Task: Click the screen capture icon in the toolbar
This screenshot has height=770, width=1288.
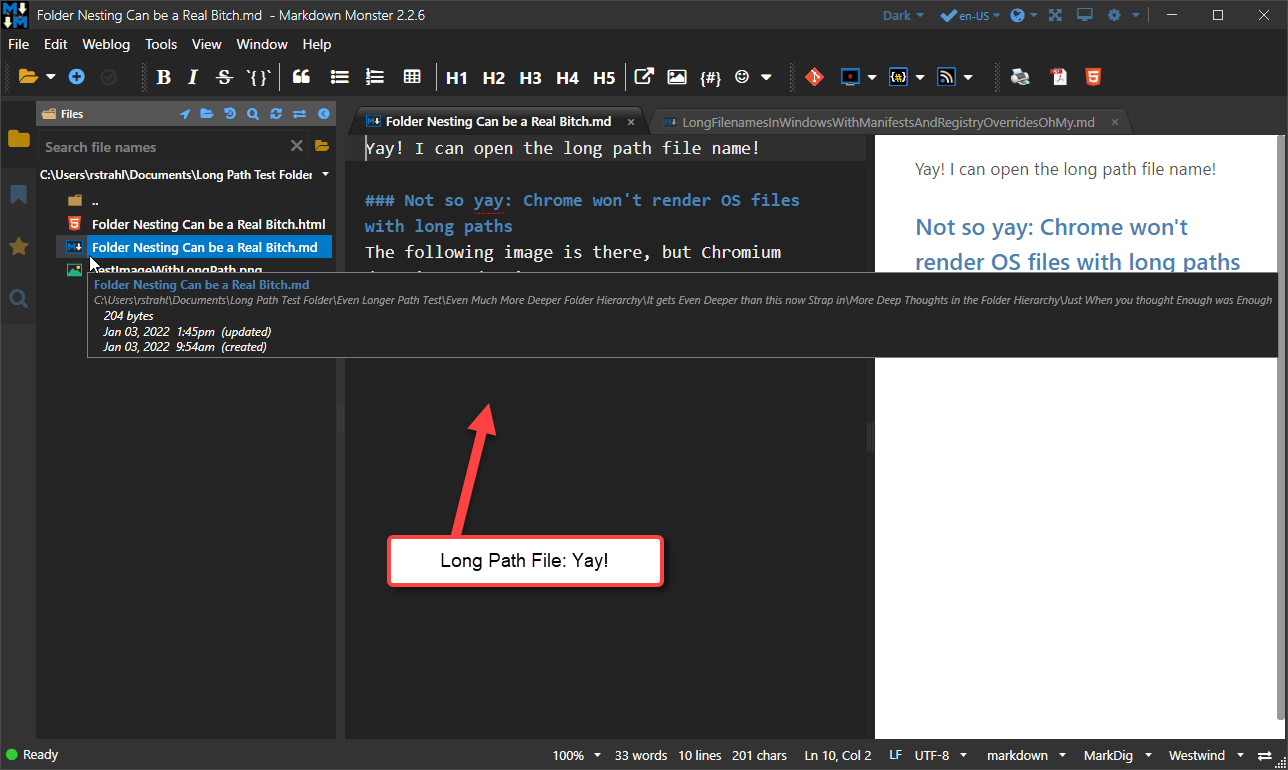Action: (x=850, y=77)
